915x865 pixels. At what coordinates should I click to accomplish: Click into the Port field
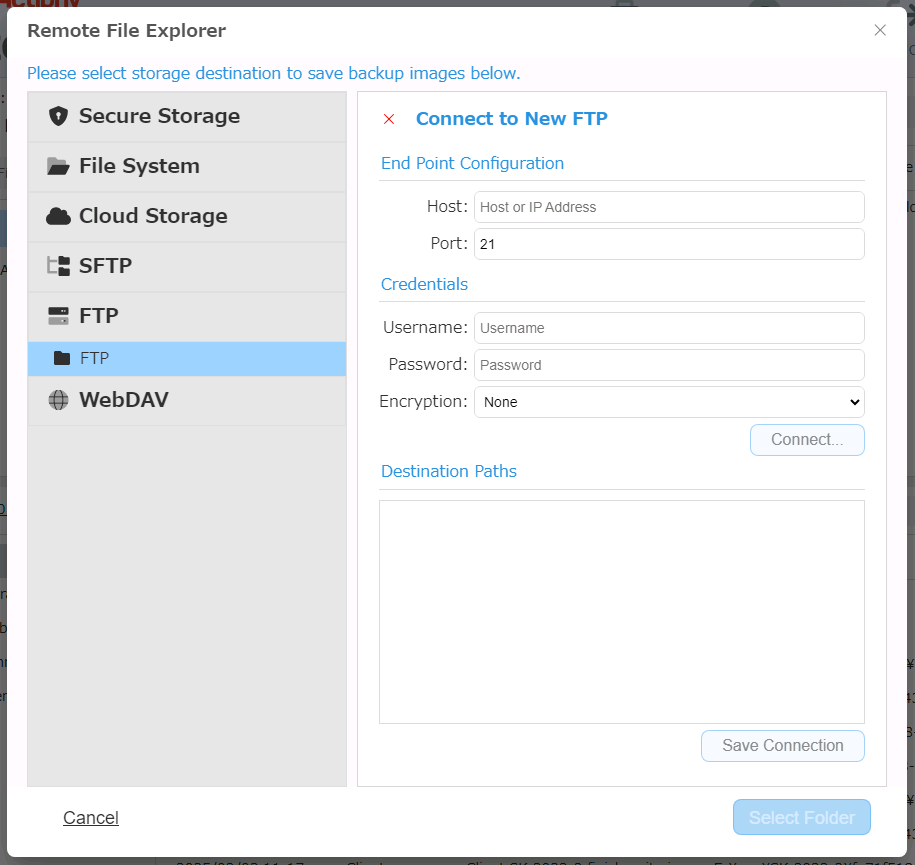pyautogui.click(x=669, y=244)
